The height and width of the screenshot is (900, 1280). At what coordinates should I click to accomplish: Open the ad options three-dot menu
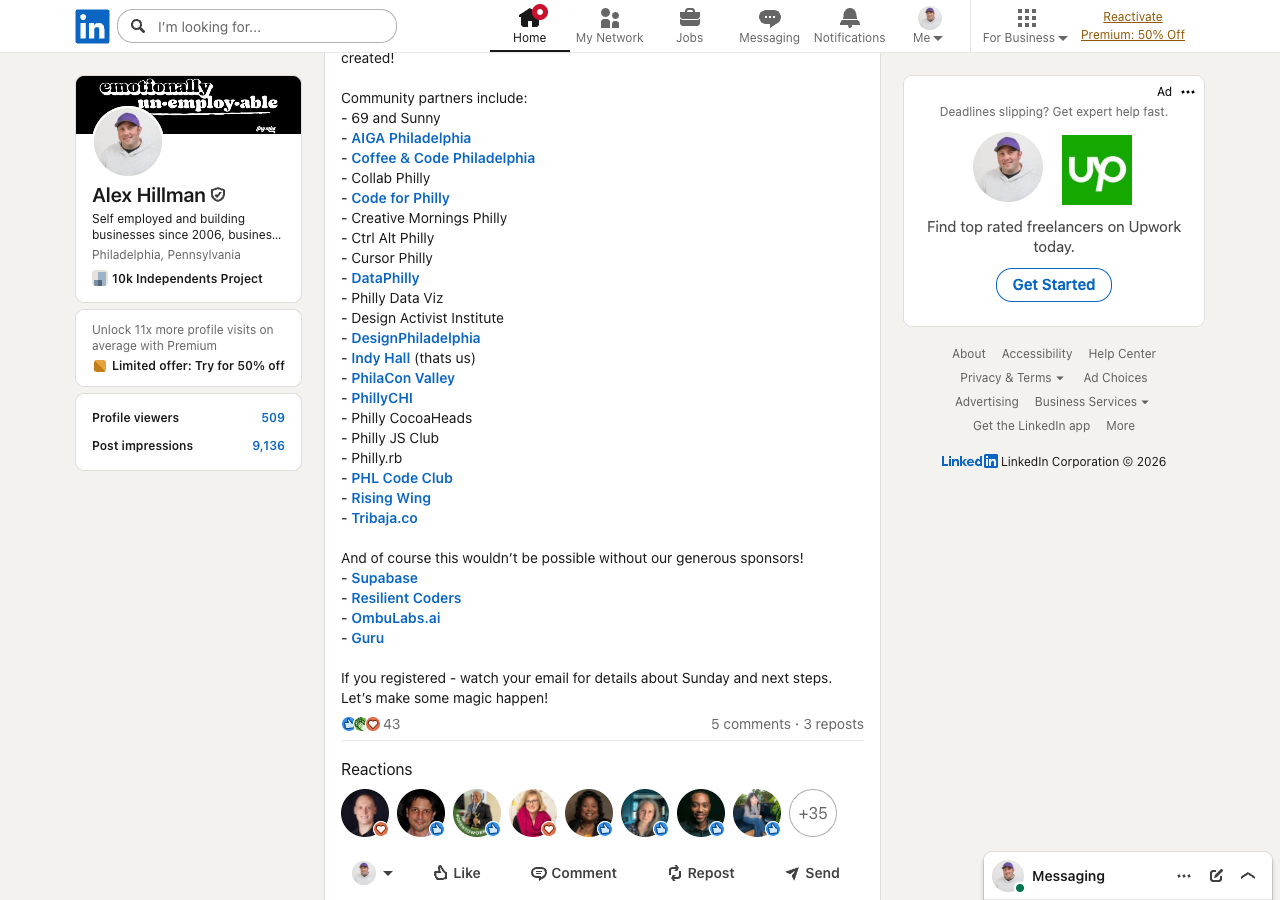(x=1188, y=92)
